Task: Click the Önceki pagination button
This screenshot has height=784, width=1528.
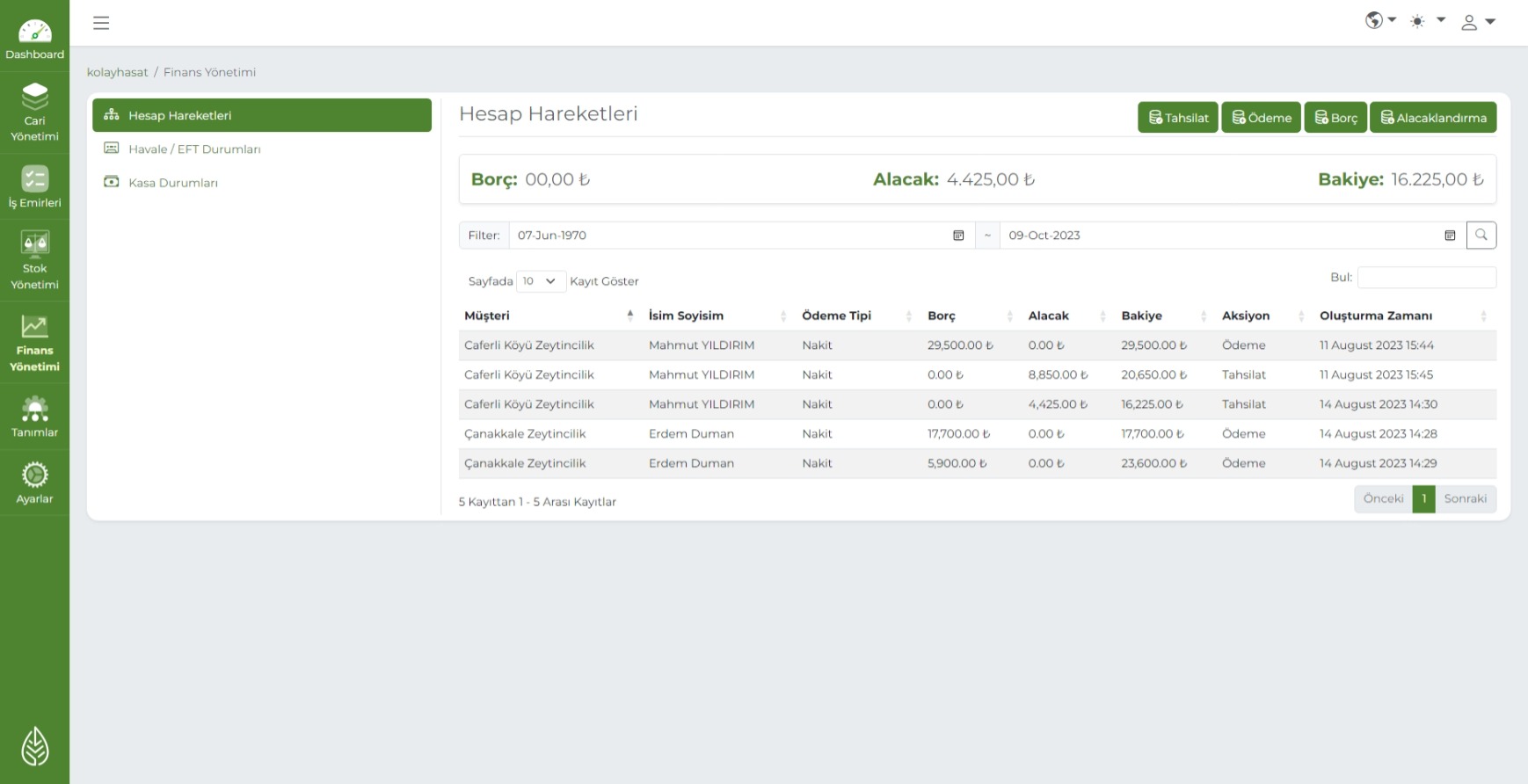Action: (1383, 498)
